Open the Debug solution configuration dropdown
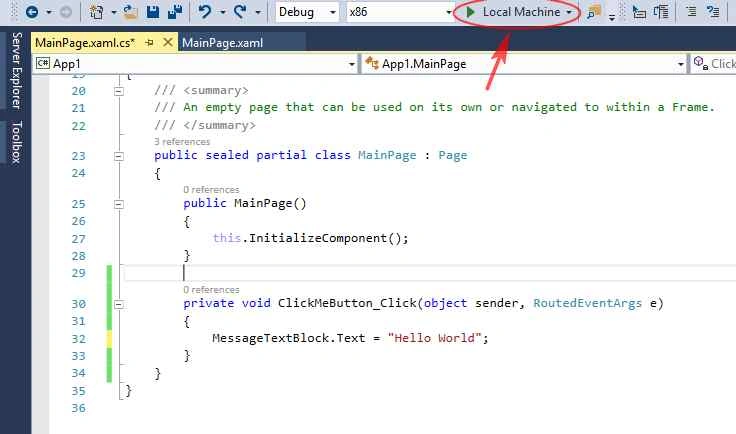This screenshot has height=434, width=736. pos(307,12)
